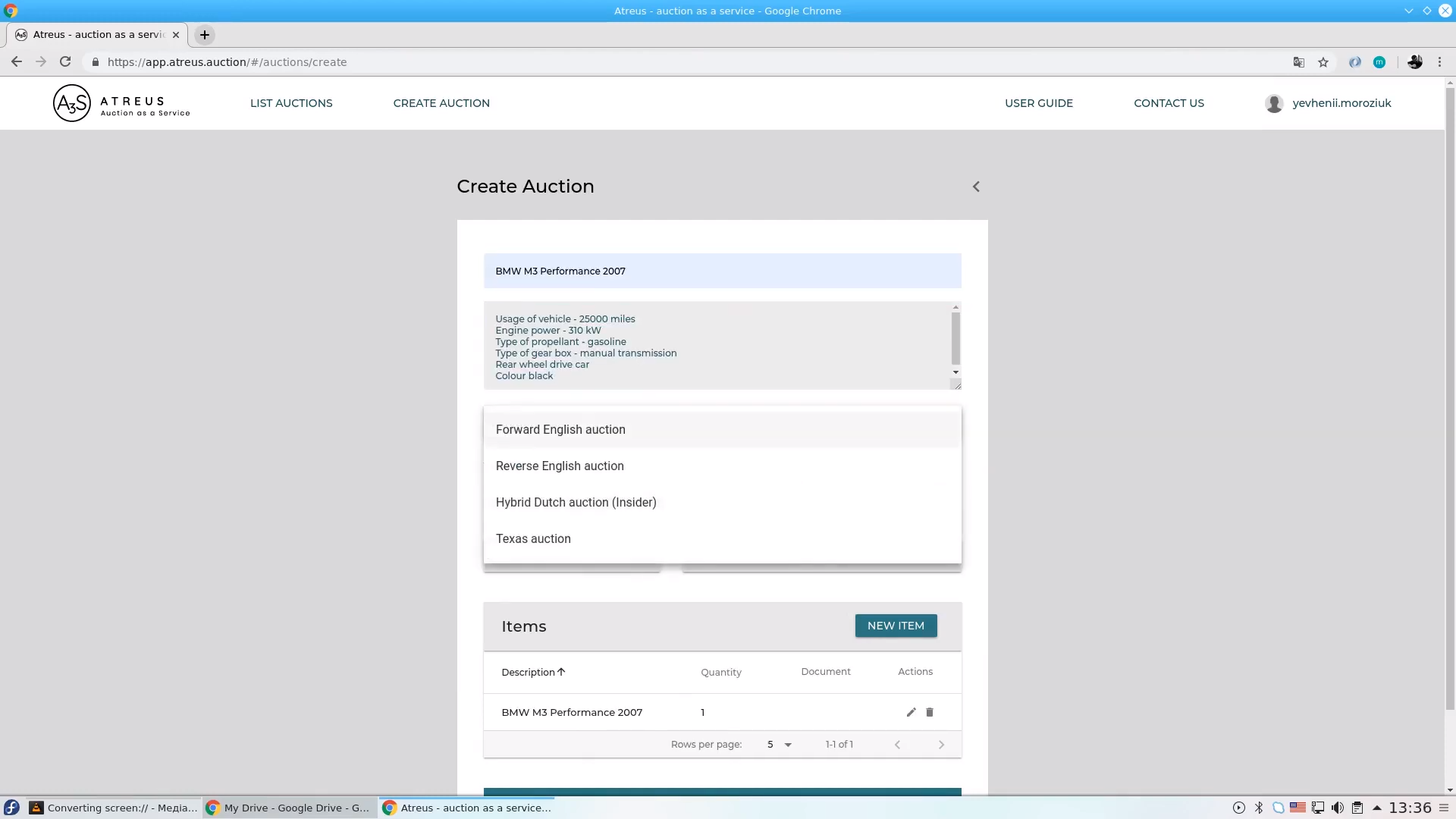
Task: Click LIST AUCTIONS navigation tab
Action: tap(291, 103)
